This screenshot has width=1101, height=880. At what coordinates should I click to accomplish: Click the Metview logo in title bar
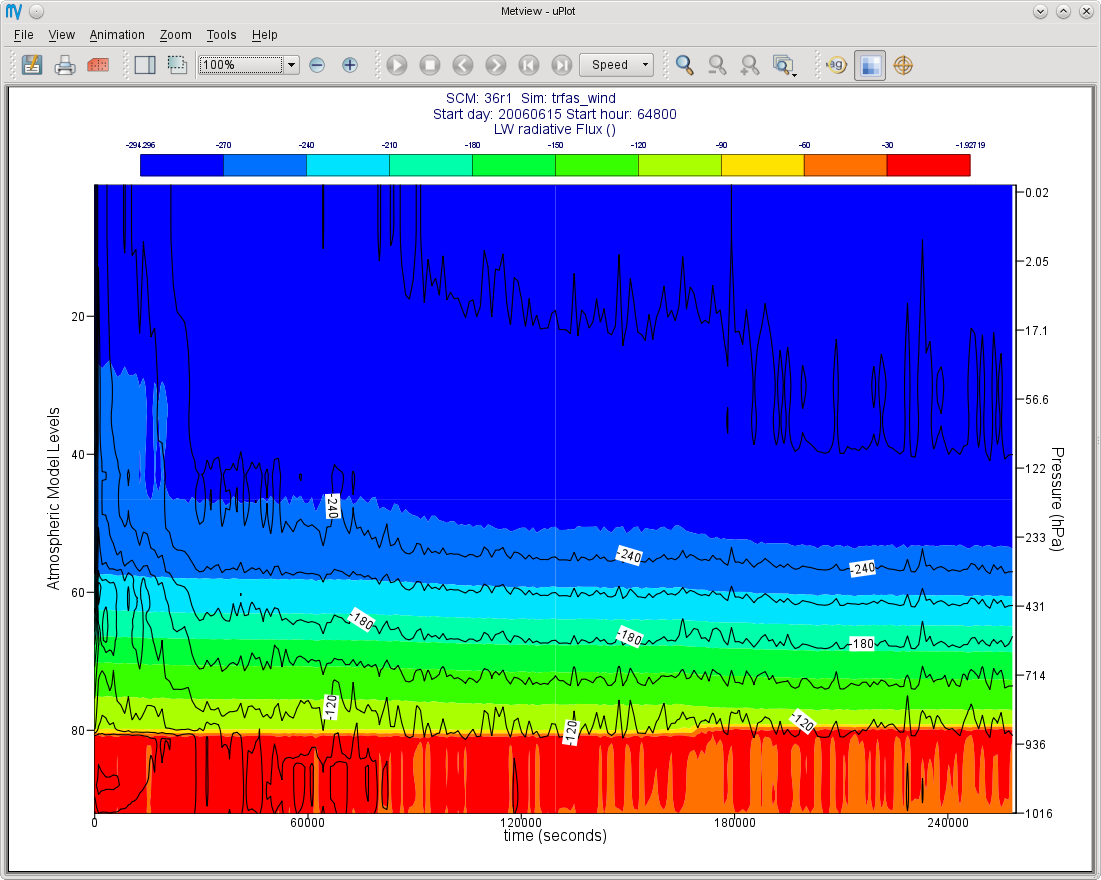tap(14, 11)
